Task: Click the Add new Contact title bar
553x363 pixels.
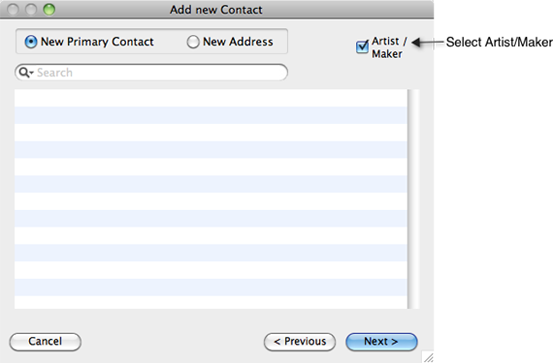Action: click(x=216, y=10)
